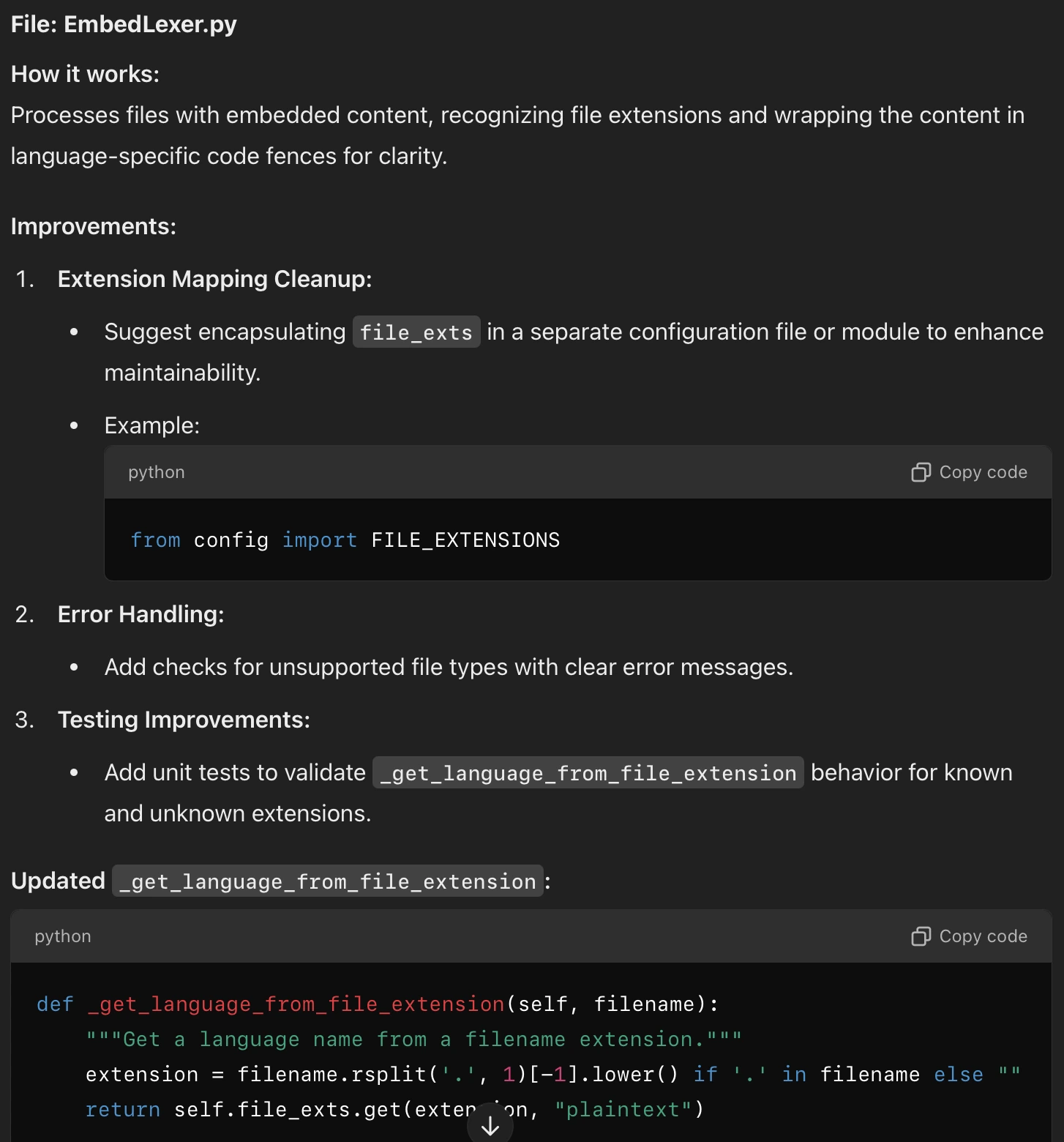Viewport: 1064px width, 1142px height.
Task: Click the red function name in the def line
Action: coord(296,1004)
